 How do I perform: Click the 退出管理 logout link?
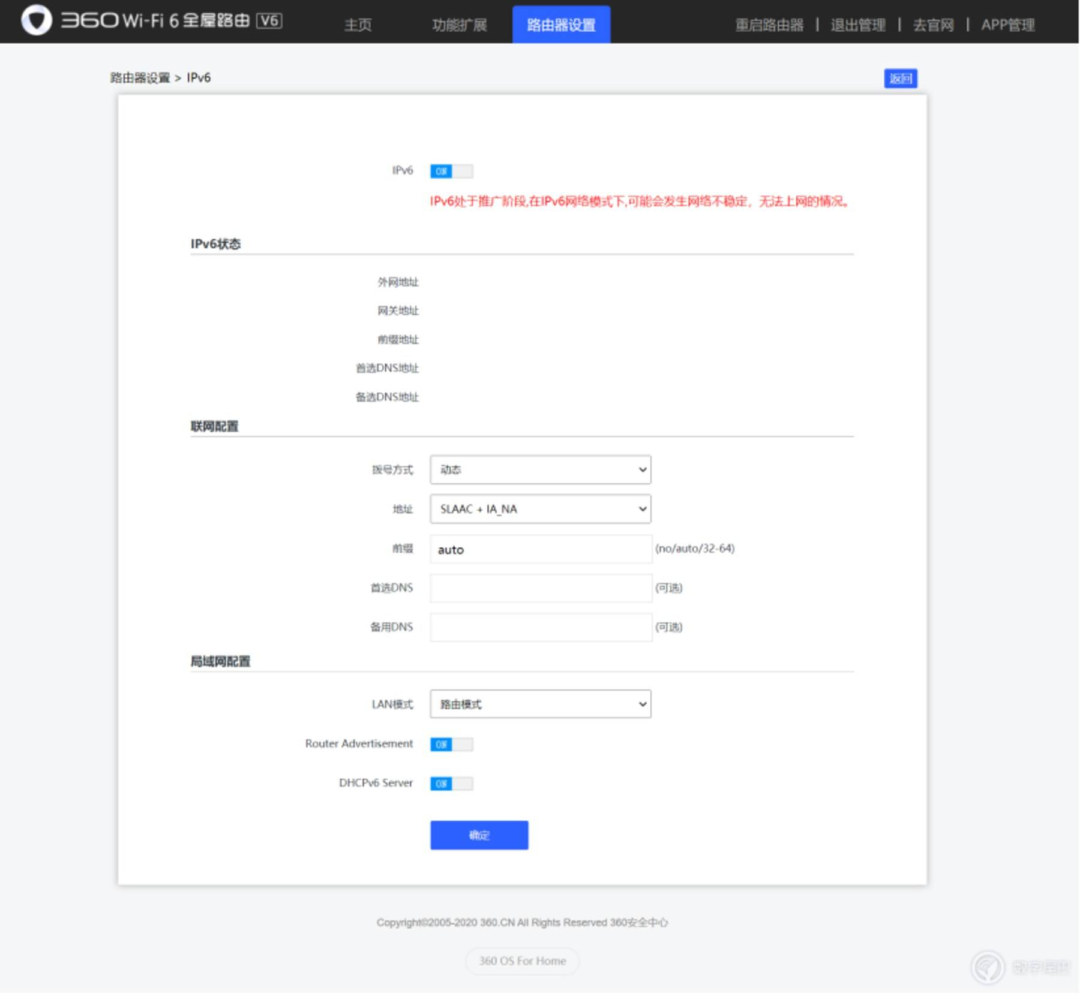[858, 25]
